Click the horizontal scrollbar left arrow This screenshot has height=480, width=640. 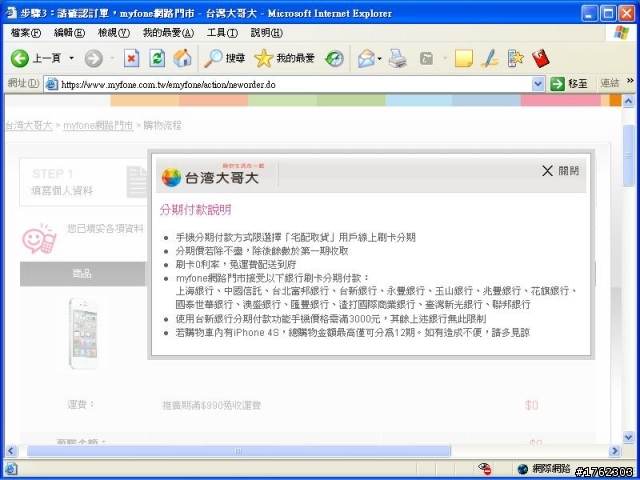tap(11, 451)
